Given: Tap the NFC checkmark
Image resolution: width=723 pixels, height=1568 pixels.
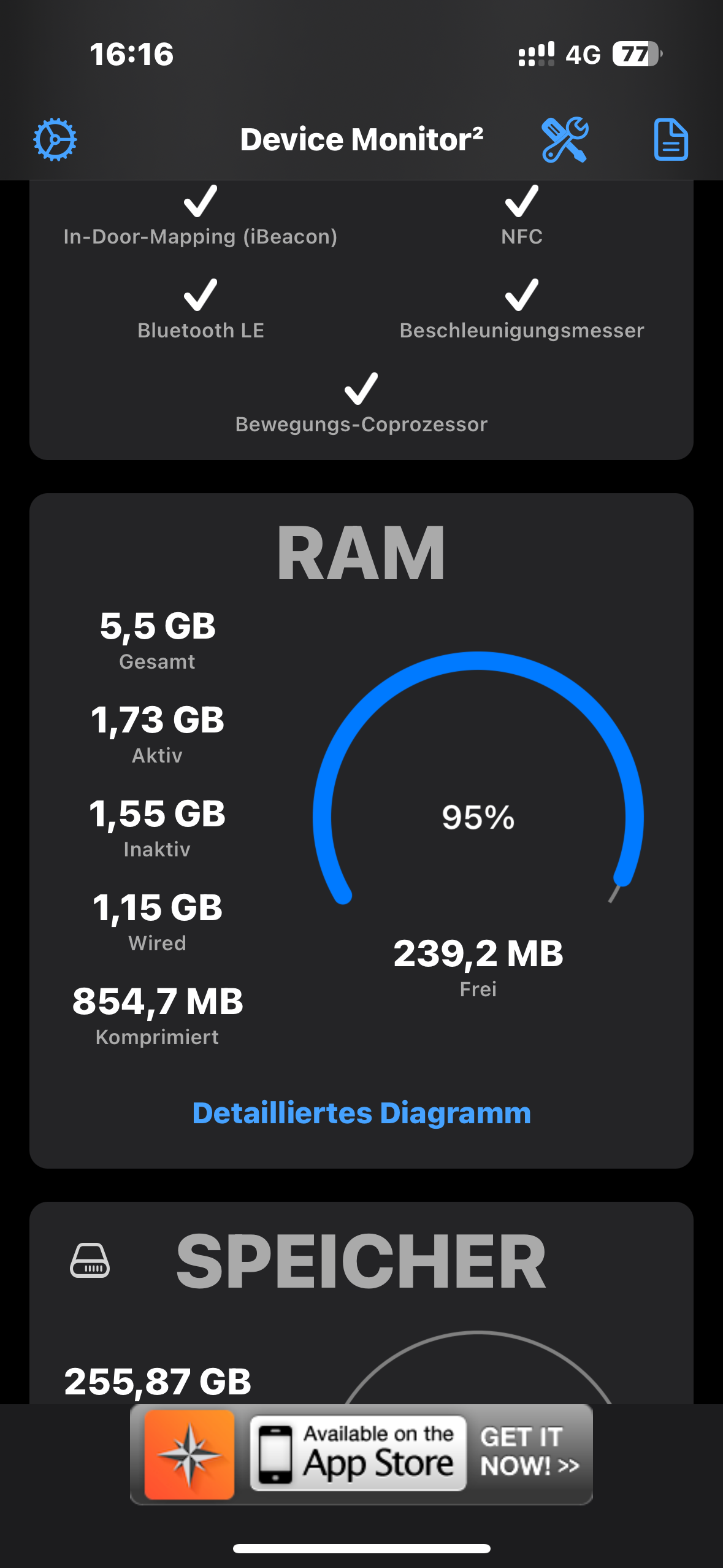Looking at the screenshot, I should 522,201.
